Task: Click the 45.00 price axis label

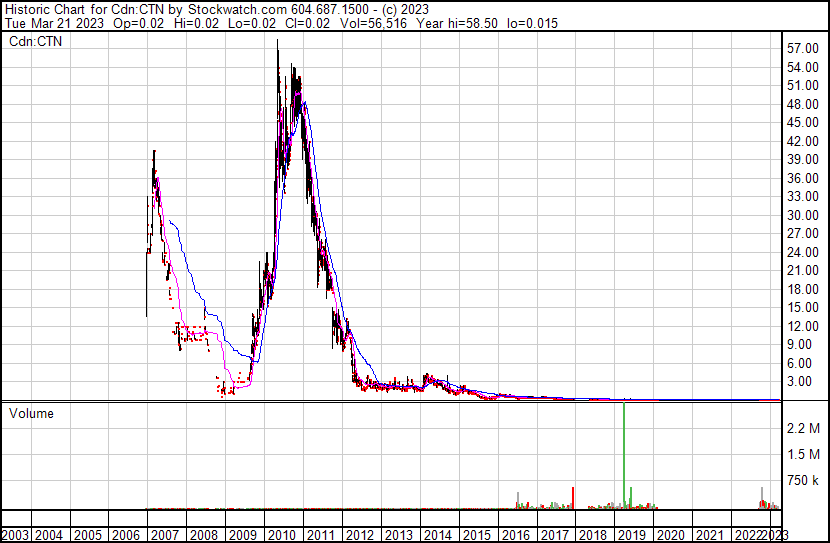Action: (x=803, y=122)
